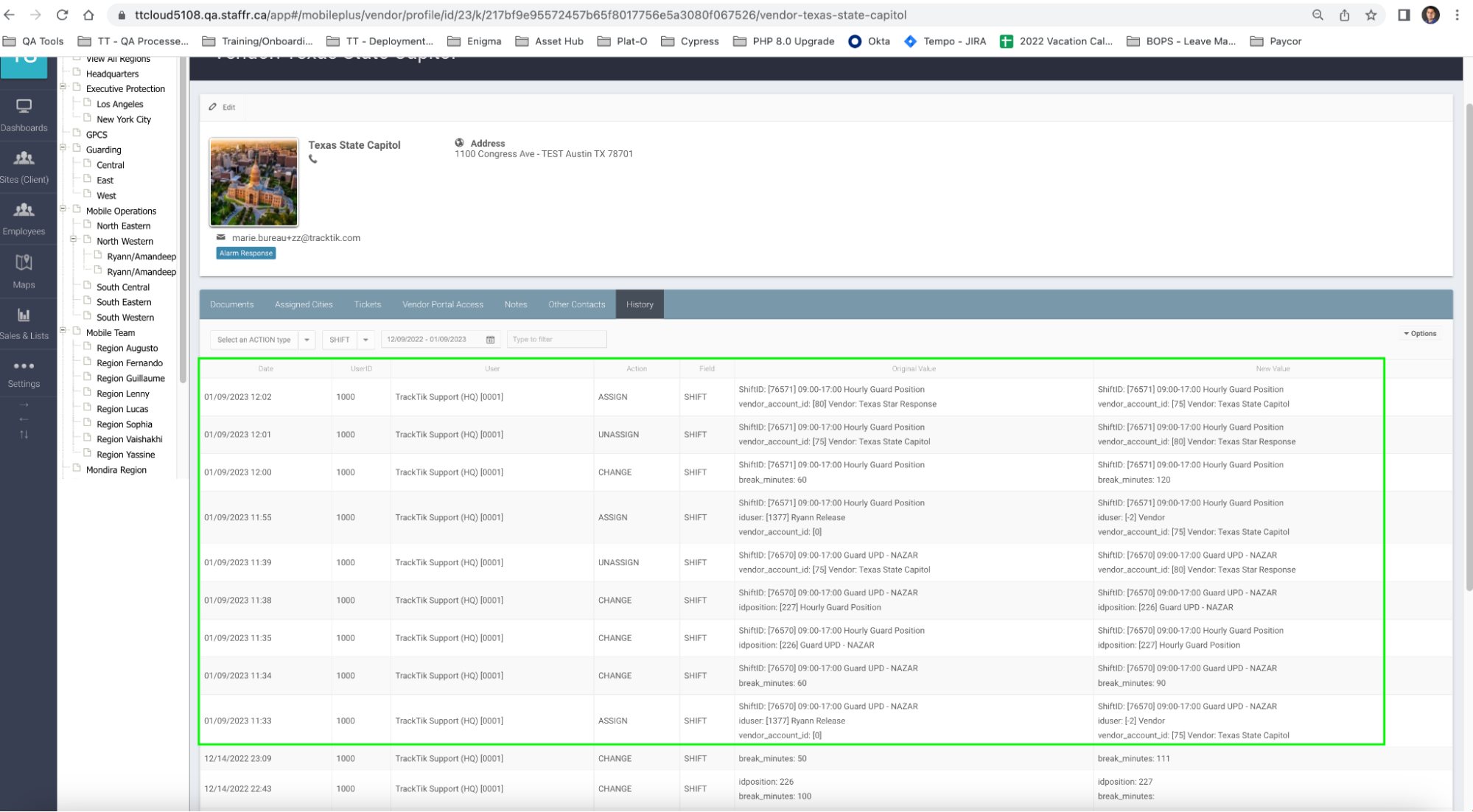Click the Alarm Response tag
The height and width of the screenshot is (812, 1473).
coord(246,253)
